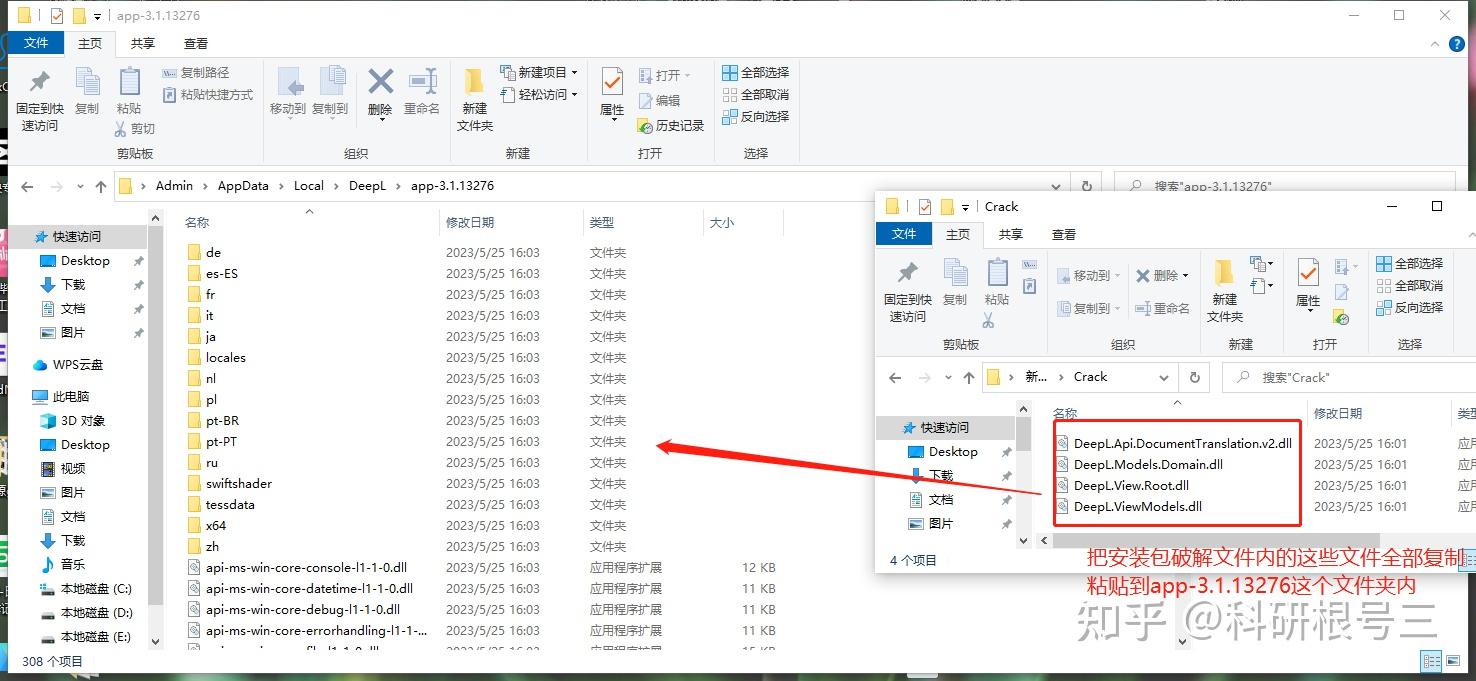Expand the address bar history dropdown
The image size is (1476, 681).
coord(1057,185)
